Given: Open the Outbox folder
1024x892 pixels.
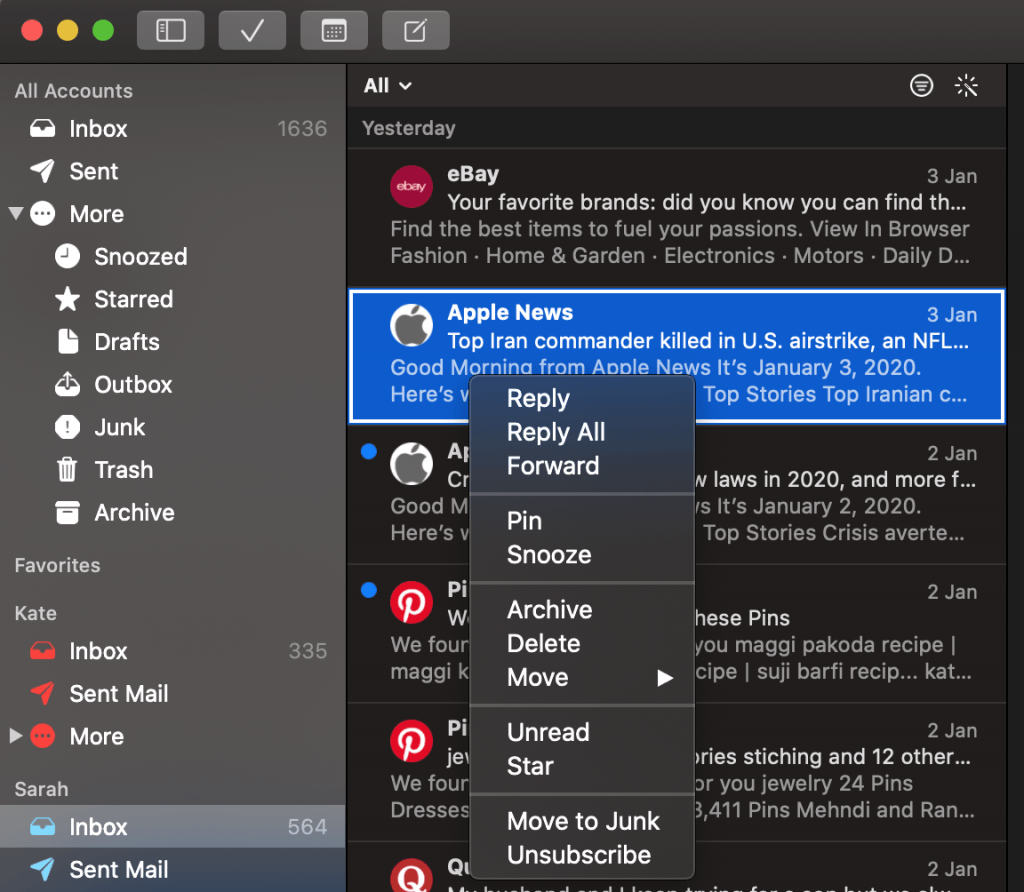Looking at the screenshot, I should (x=173, y=385).
